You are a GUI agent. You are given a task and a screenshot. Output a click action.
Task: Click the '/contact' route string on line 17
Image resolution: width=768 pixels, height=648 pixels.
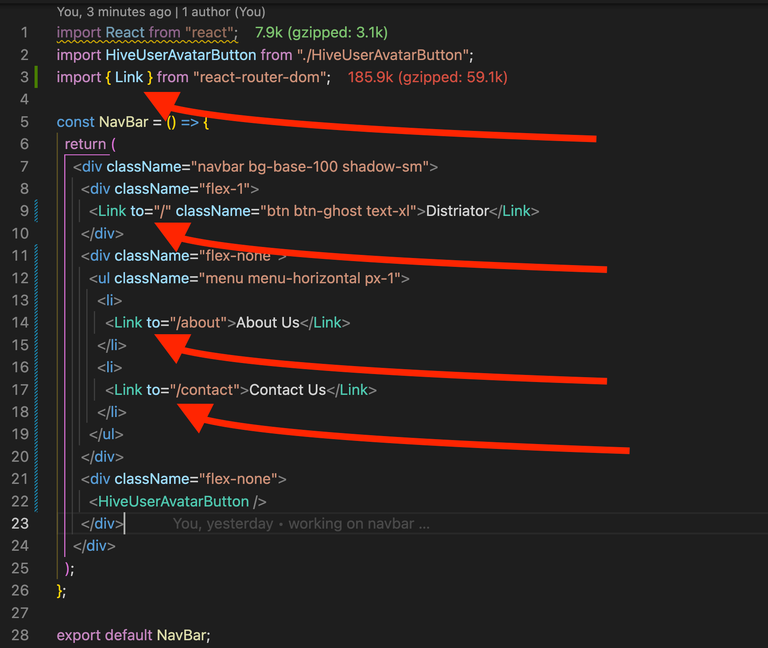click(205, 390)
